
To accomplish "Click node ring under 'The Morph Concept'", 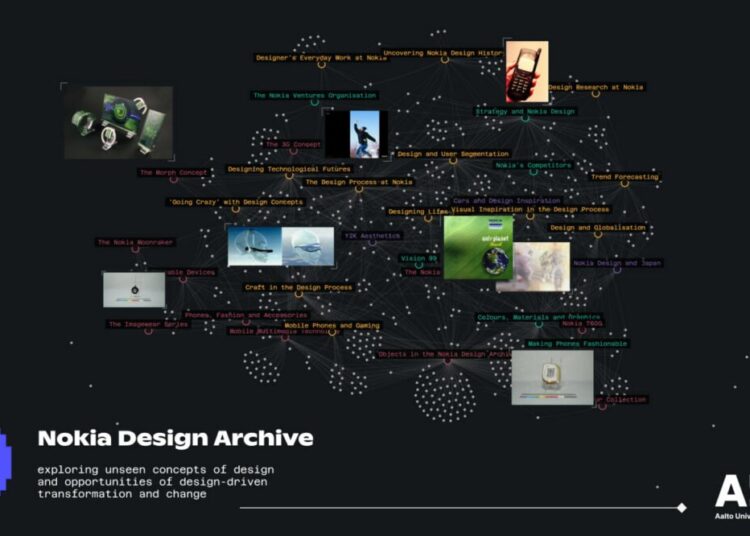I will coord(174,179).
